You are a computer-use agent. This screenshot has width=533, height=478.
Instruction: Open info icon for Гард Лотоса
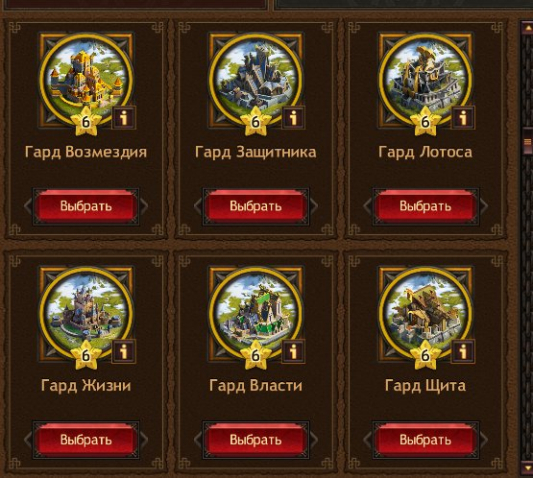click(463, 118)
